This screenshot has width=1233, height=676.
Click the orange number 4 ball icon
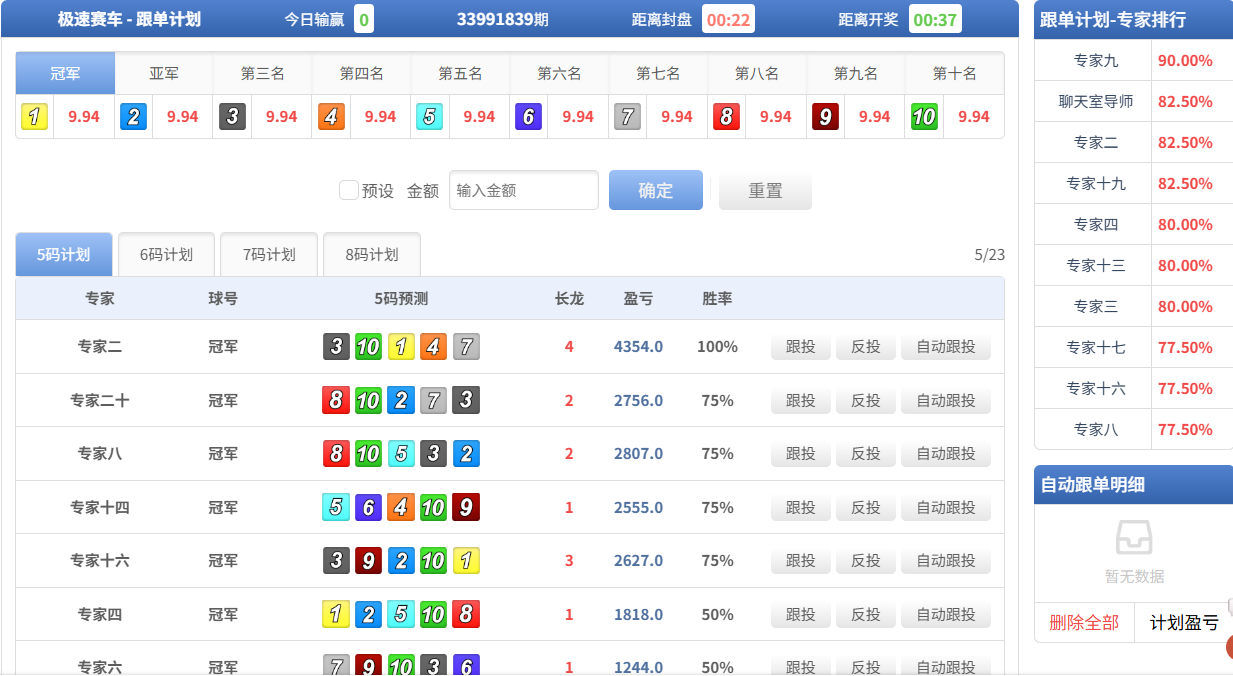330,117
